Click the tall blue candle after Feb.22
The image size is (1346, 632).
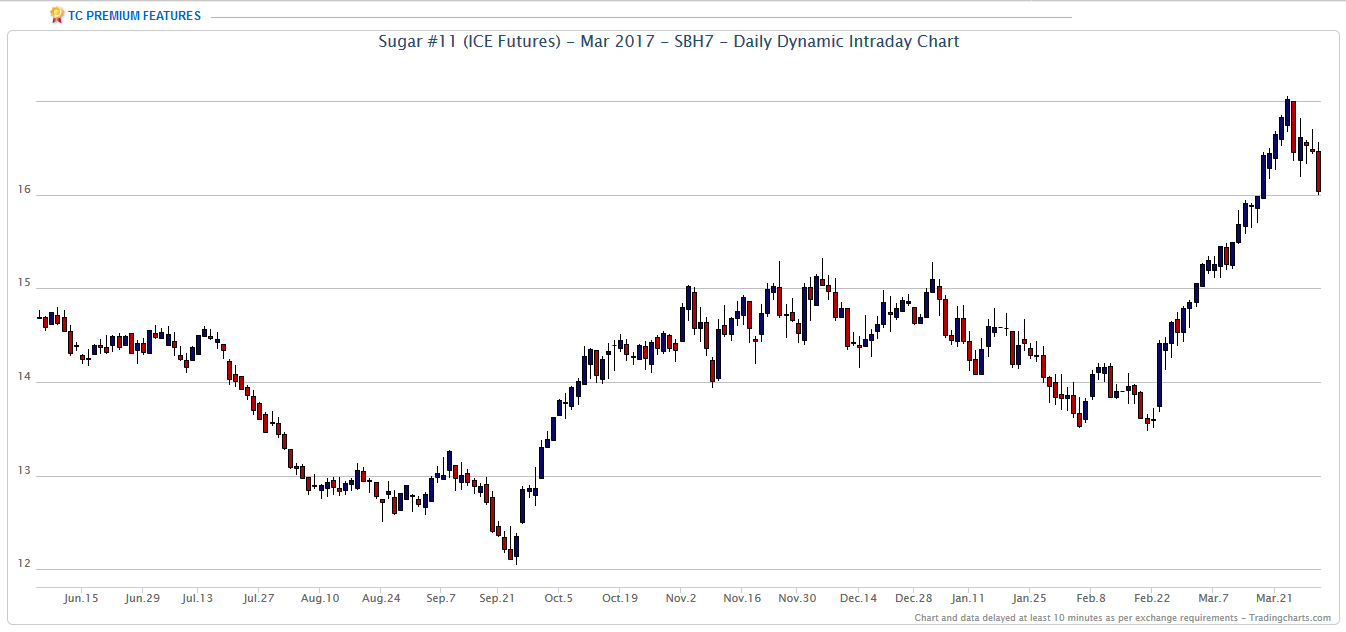pos(1159,374)
